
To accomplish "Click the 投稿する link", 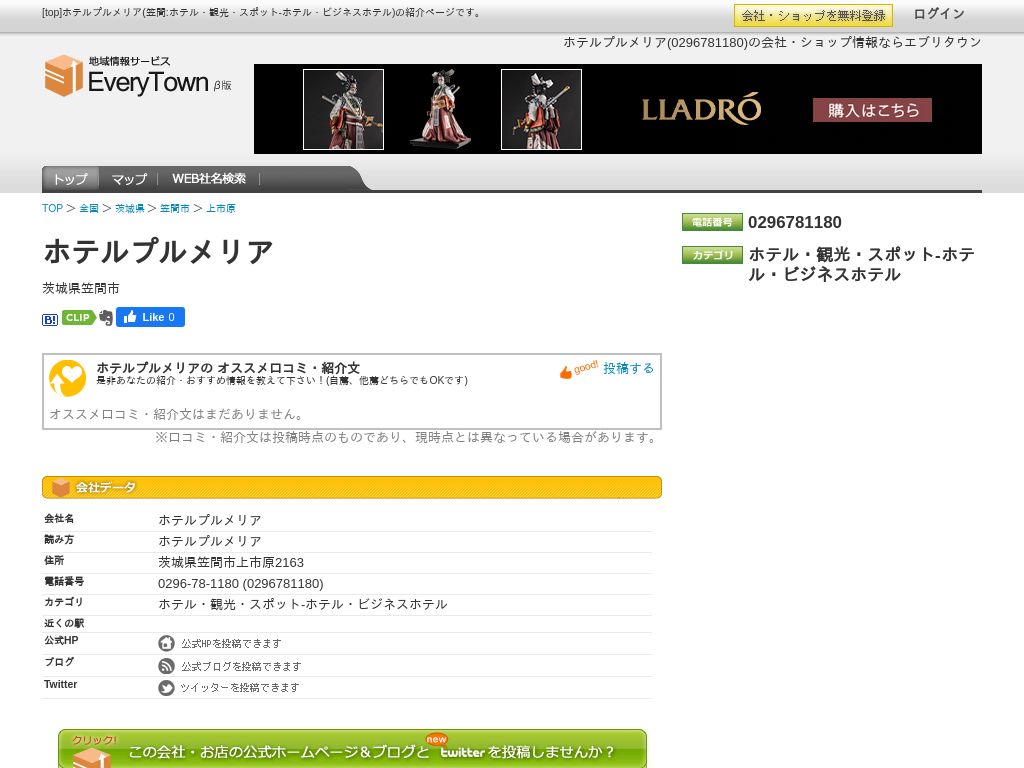I will [x=628, y=368].
